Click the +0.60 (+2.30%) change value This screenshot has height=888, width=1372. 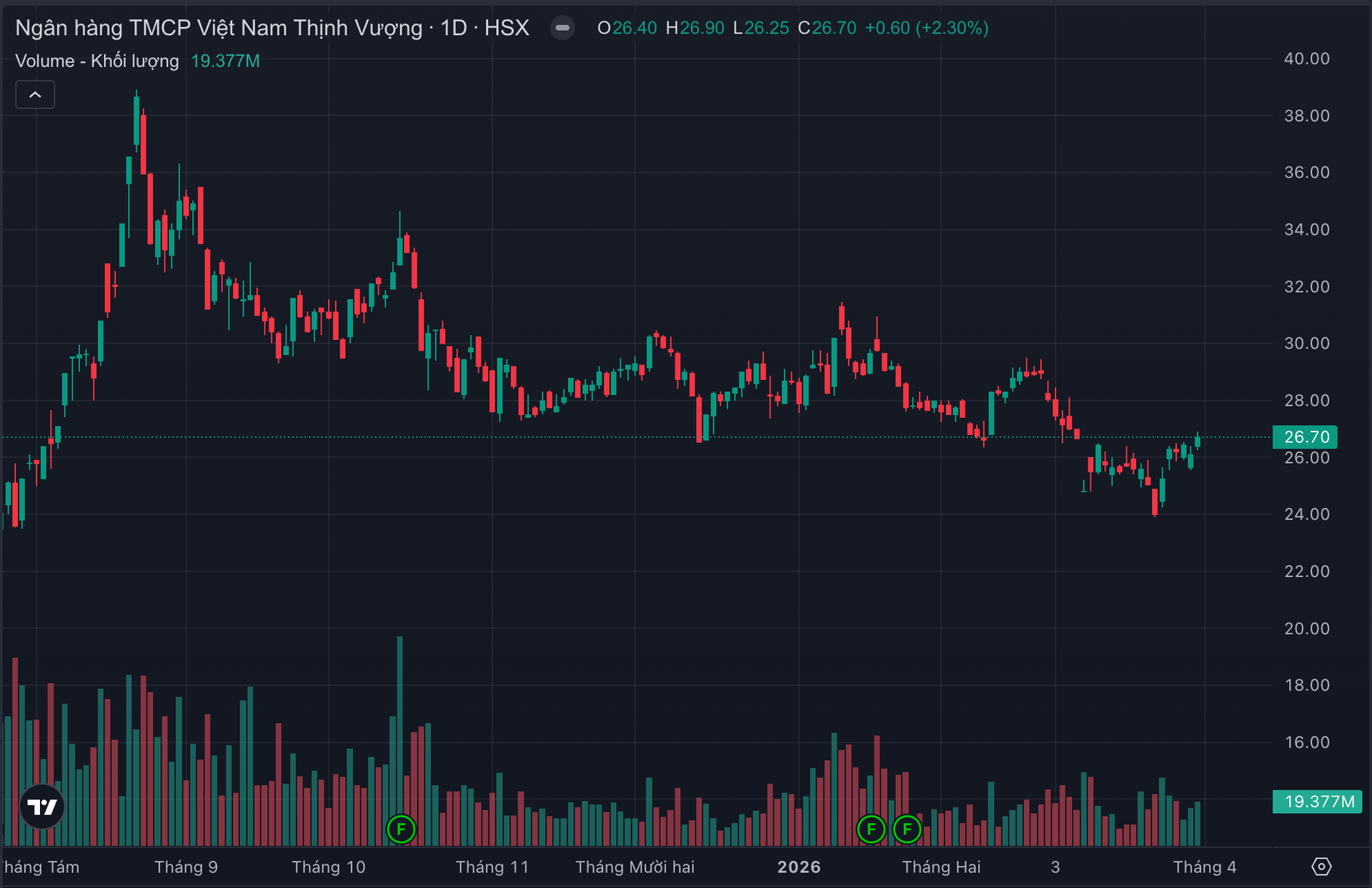927,28
